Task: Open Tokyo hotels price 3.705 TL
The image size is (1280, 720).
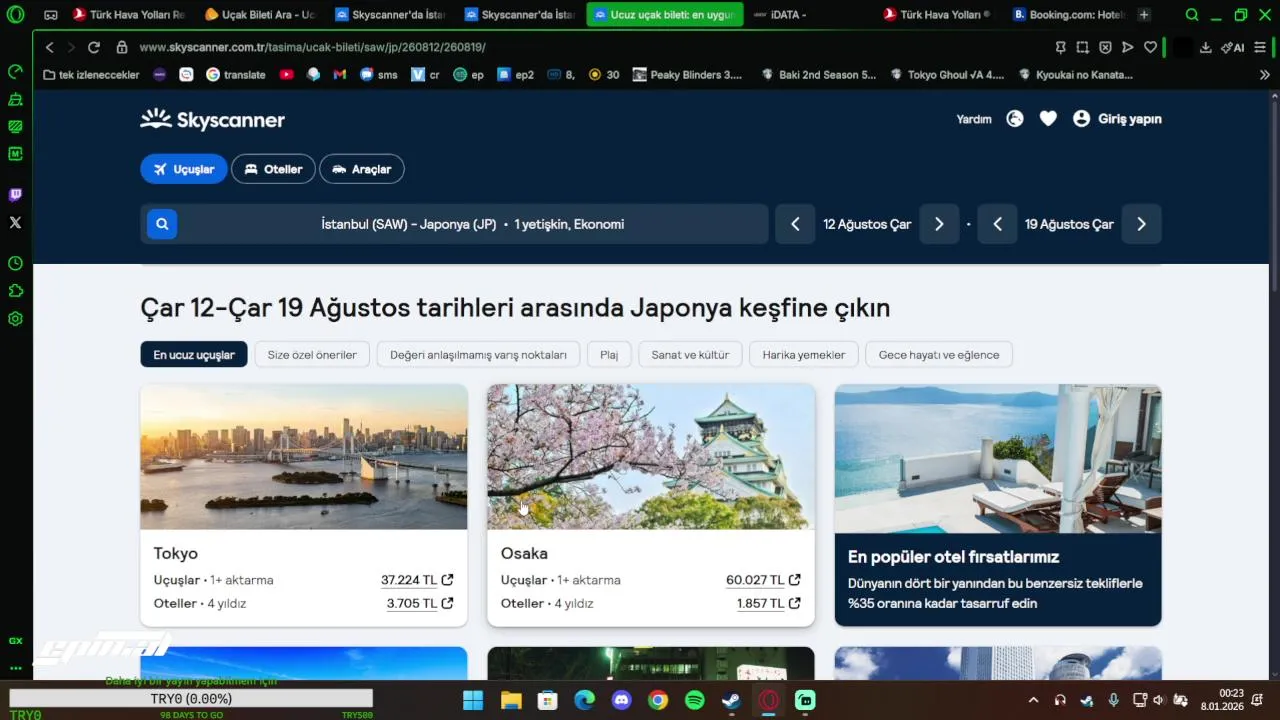Action: pyautogui.click(x=420, y=603)
